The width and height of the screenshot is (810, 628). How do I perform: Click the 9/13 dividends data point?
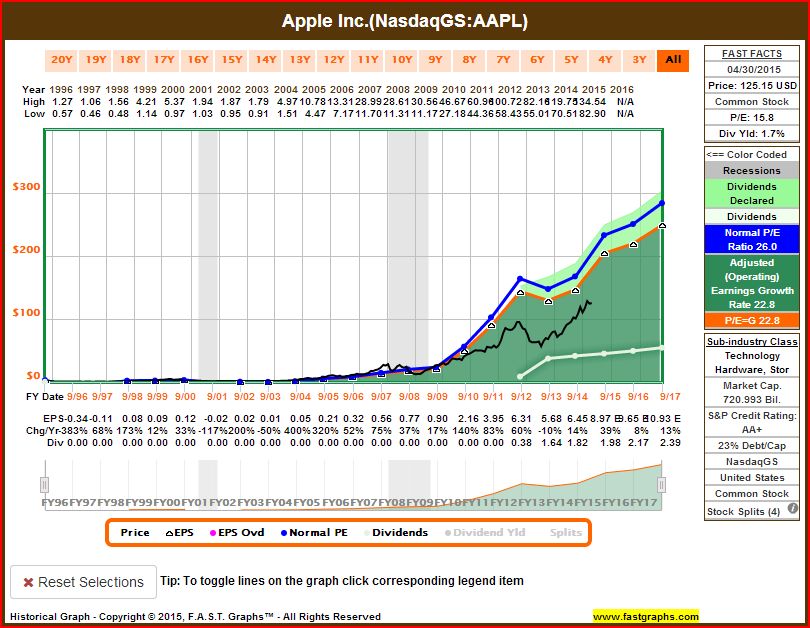[x=549, y=358]
